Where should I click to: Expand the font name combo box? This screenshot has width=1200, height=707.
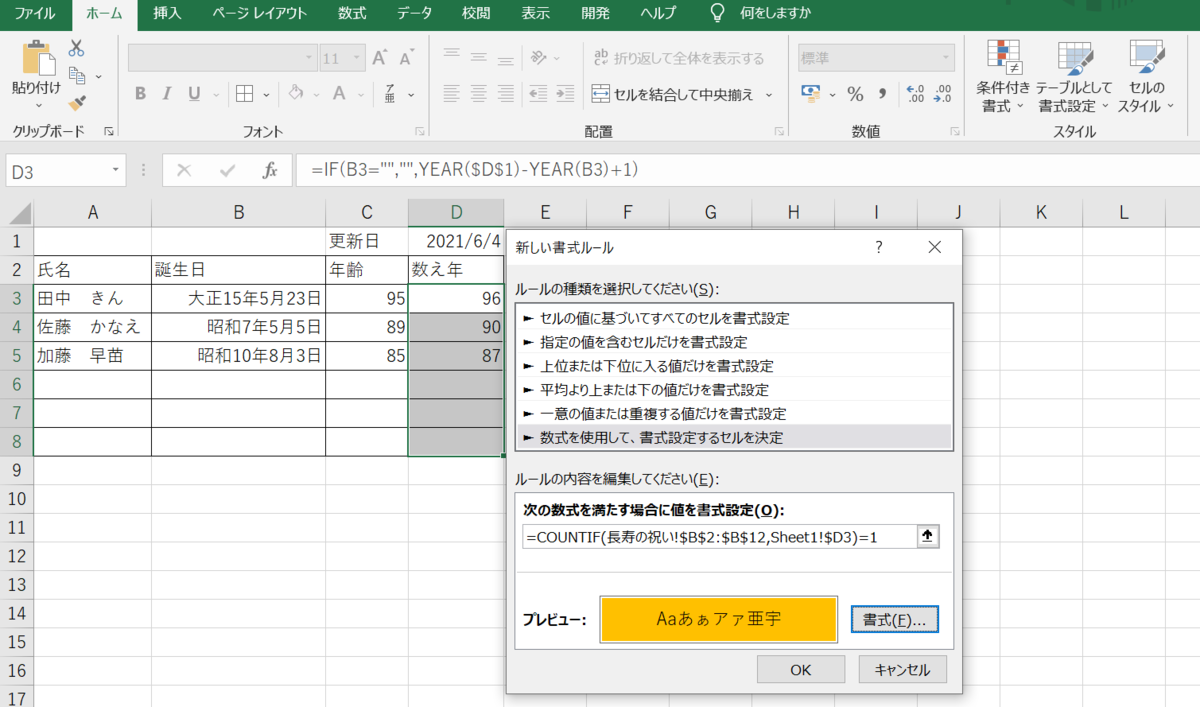[310, 58]
